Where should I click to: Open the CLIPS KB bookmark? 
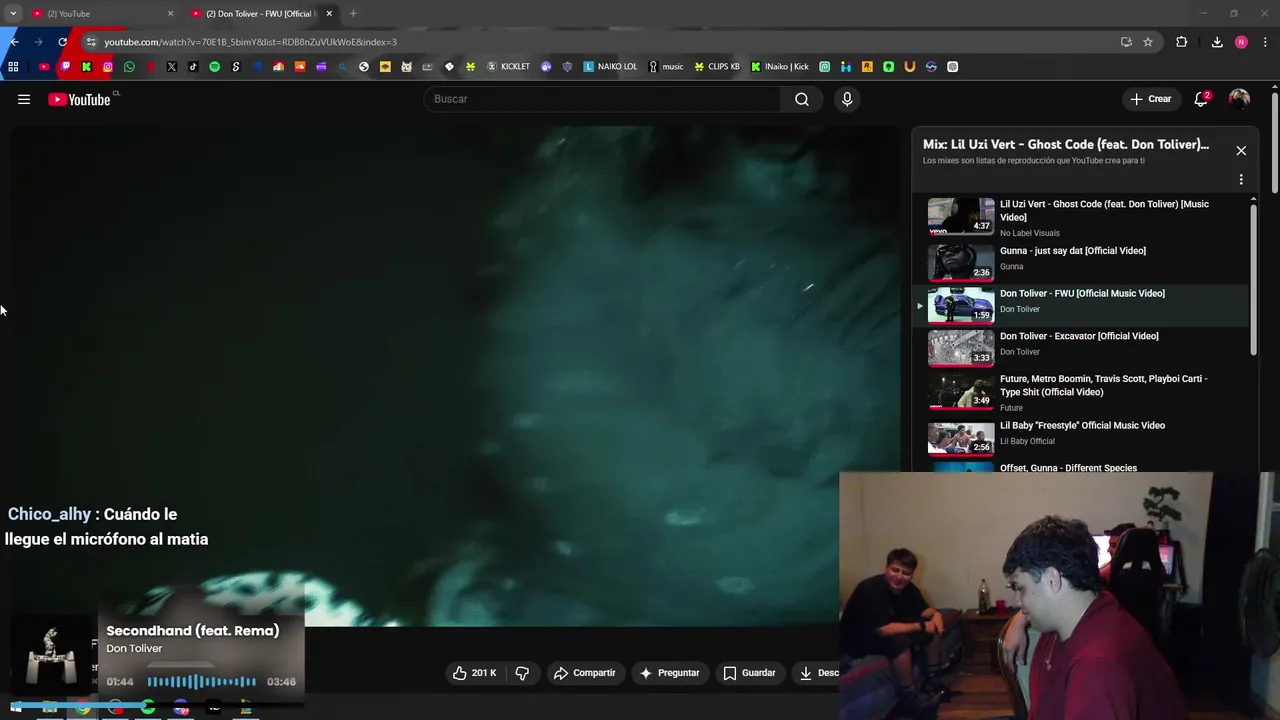(717, 67)
